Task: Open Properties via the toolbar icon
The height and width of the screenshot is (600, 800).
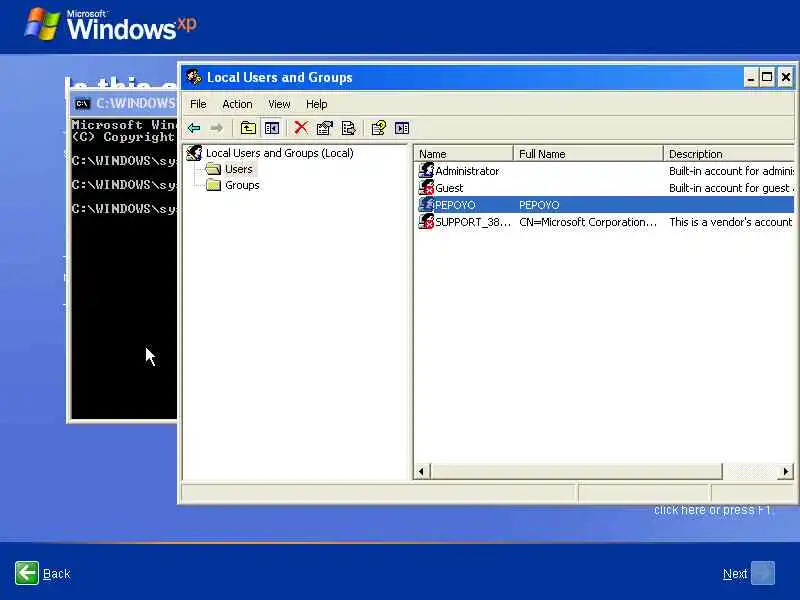Action: pyautogui.click(x=324, y=128)
